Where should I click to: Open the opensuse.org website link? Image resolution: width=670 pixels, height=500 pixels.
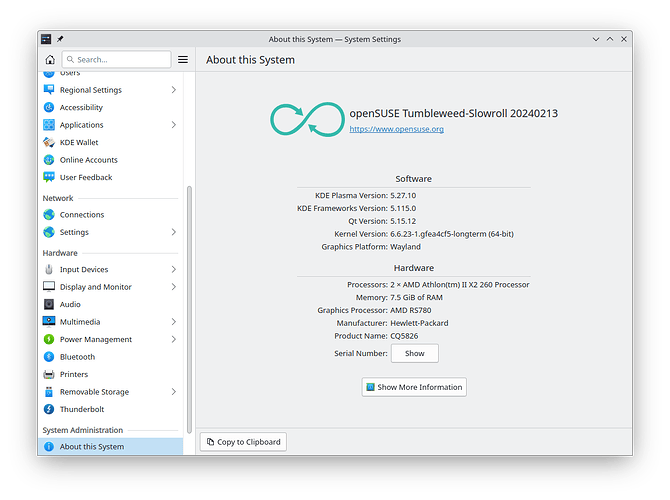(x=396, y=129)
